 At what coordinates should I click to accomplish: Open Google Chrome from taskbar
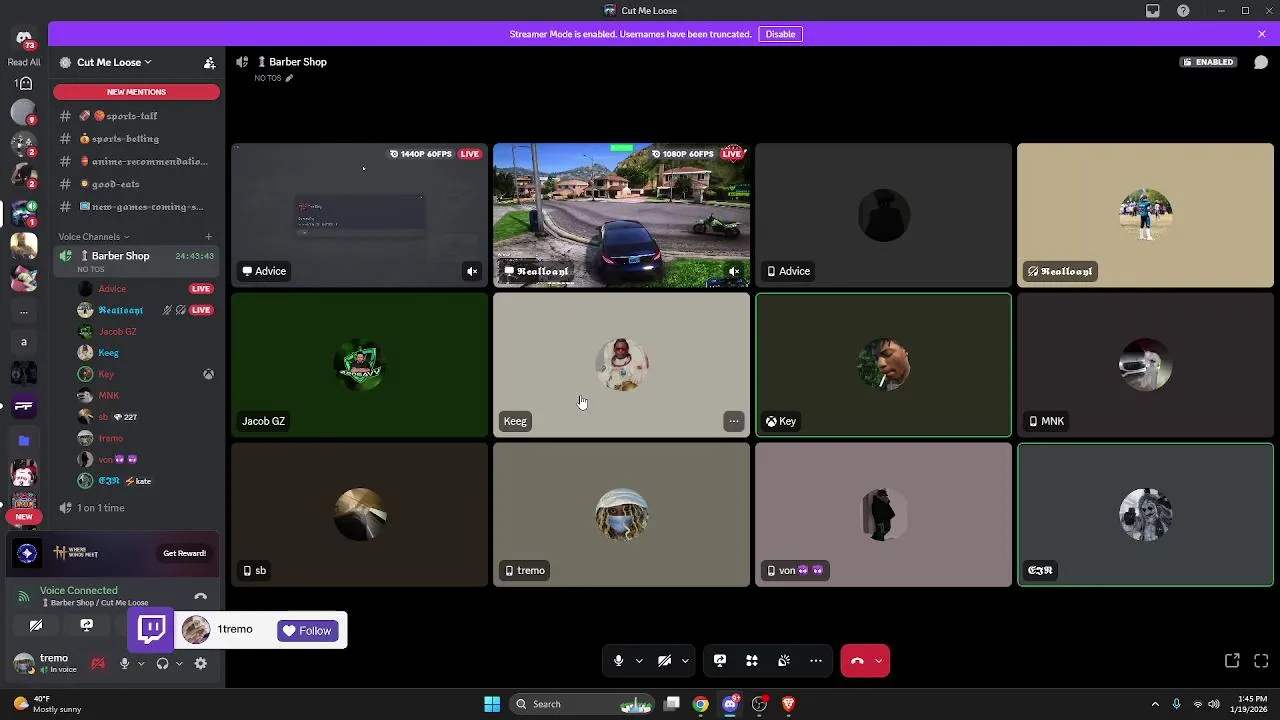701,704
